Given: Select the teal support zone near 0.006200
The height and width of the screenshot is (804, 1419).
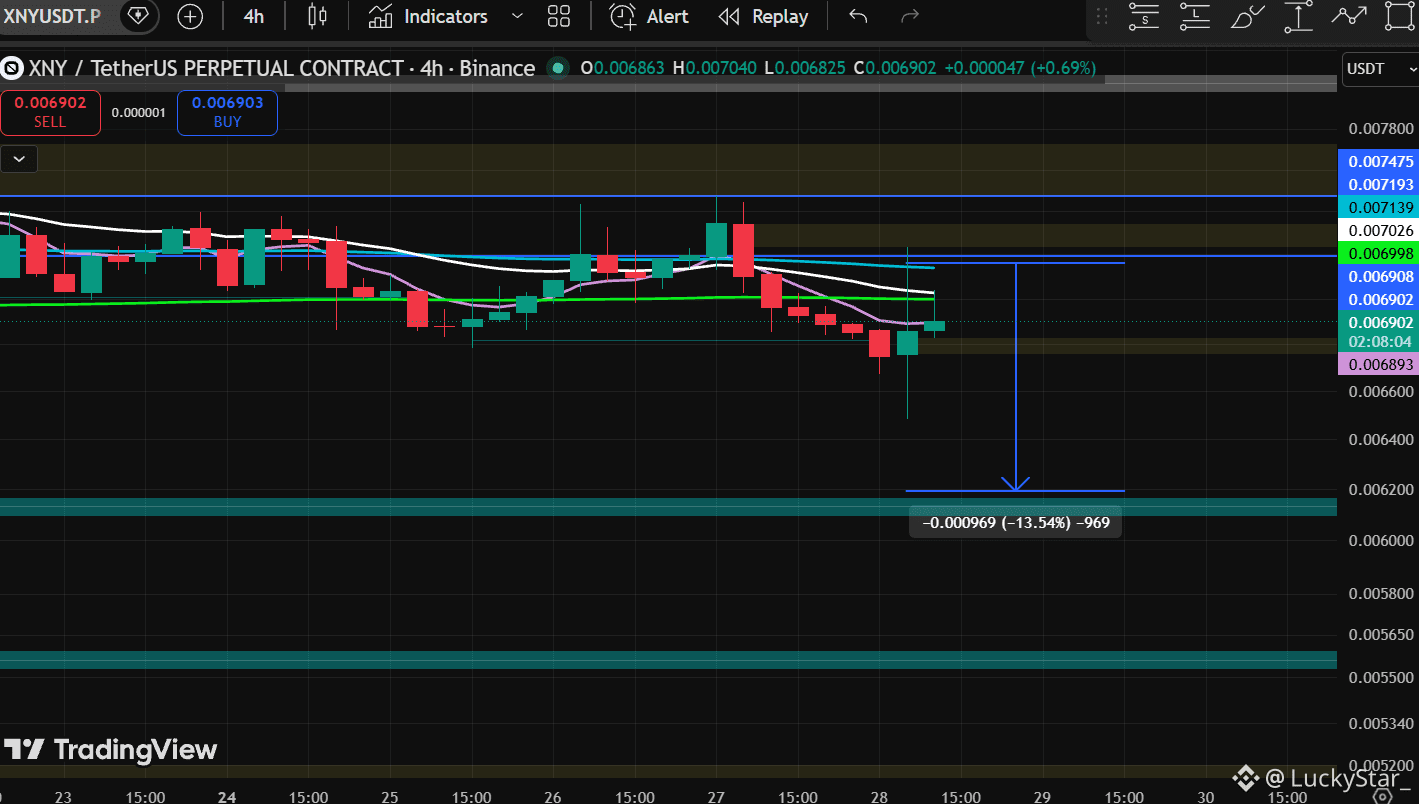Looking at the screenshot, I should coord(668,507).
